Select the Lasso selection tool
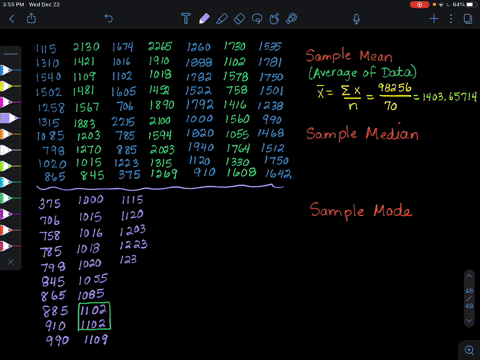Screen dimensions: 480x360 [x=257, y=19]
